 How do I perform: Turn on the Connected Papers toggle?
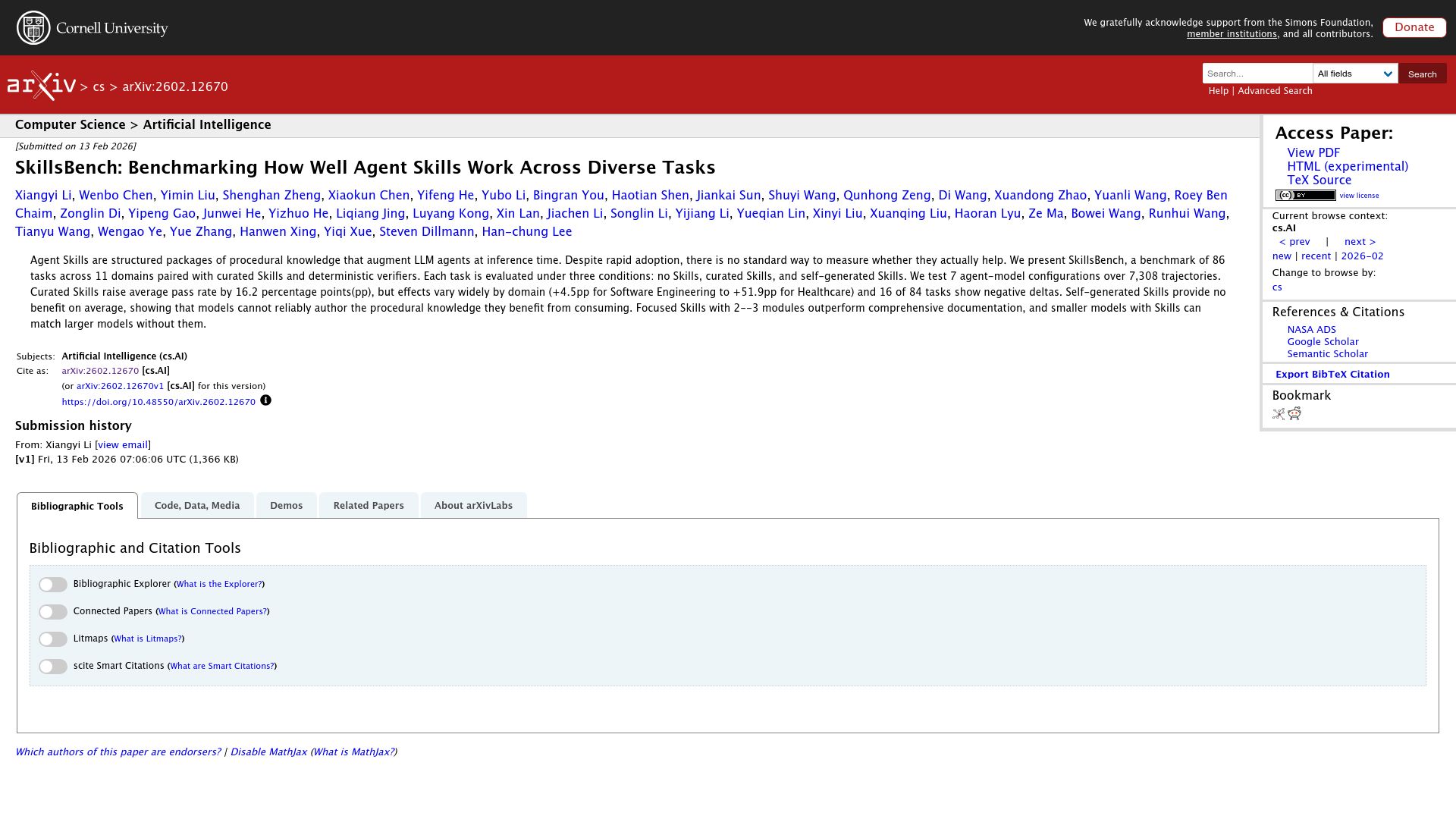tap(53, 612)
